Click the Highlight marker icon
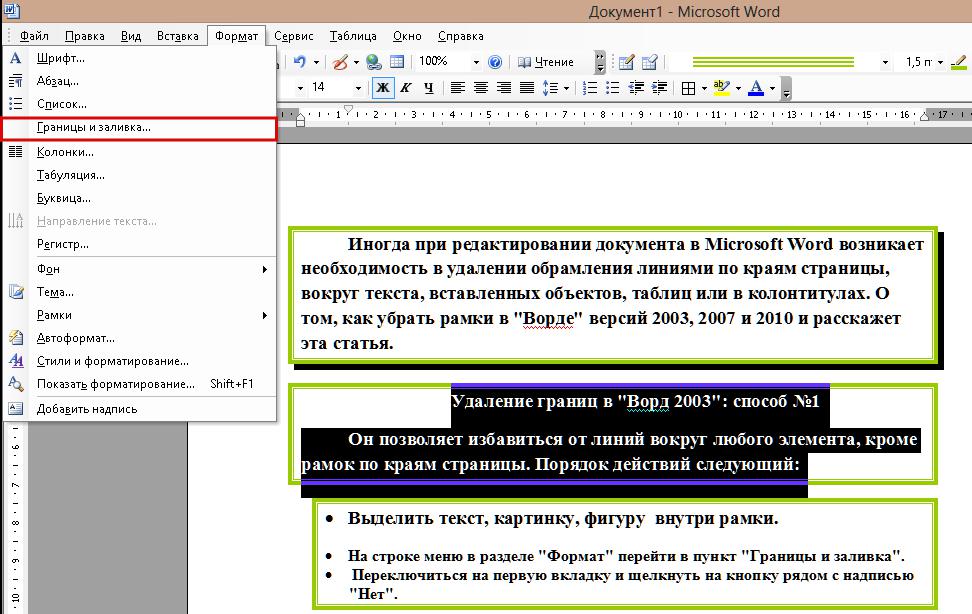Image resolution: width=972 pixels, height=614 pixels. point(720,88)
